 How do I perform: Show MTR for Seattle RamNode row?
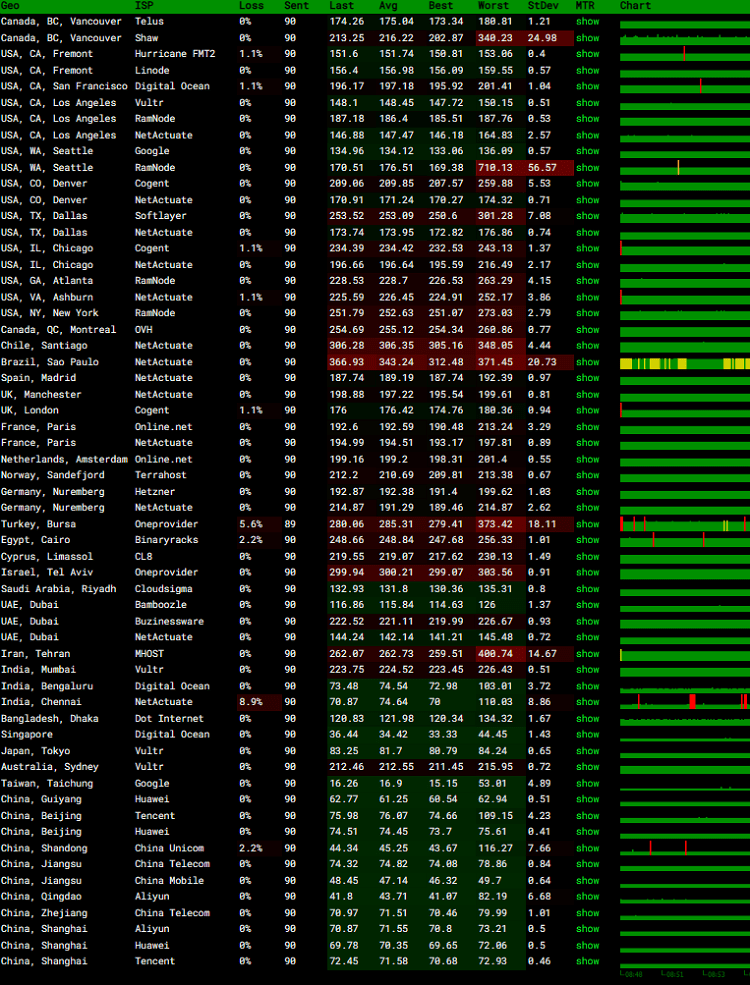coord(587,168)
